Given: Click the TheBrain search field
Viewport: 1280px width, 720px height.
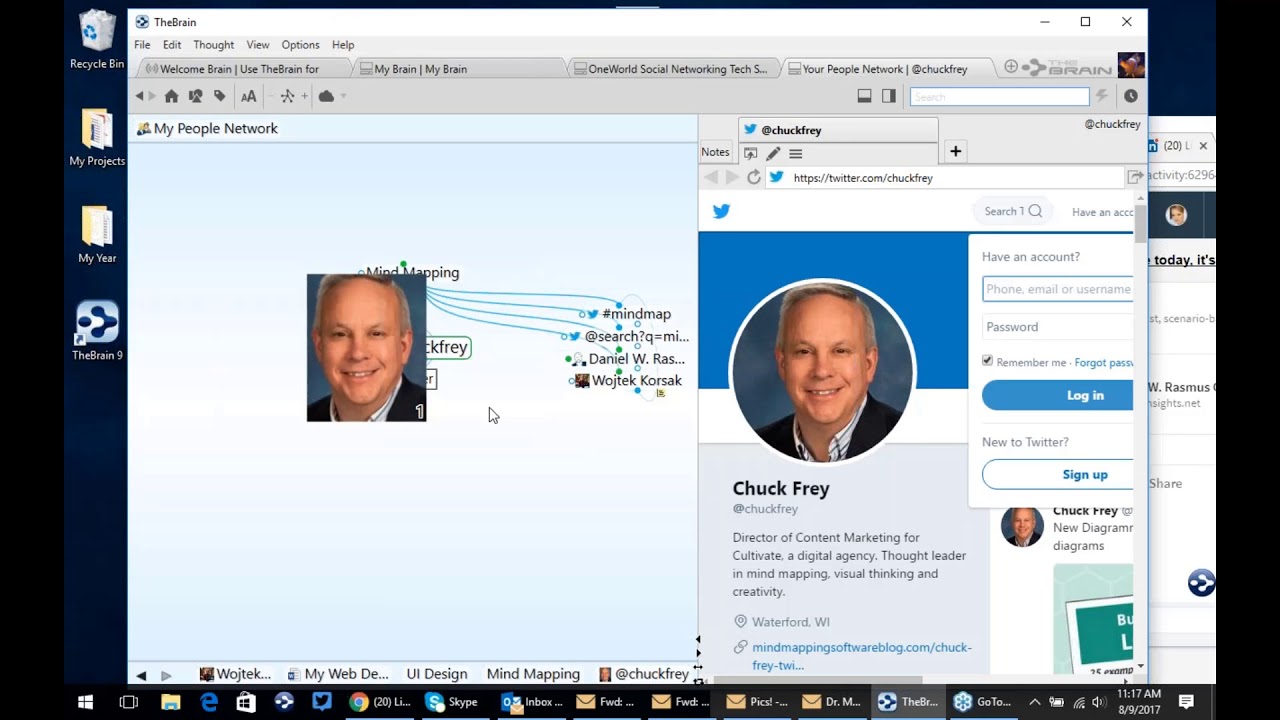Looking at the screenshot, I should (999, 97).
